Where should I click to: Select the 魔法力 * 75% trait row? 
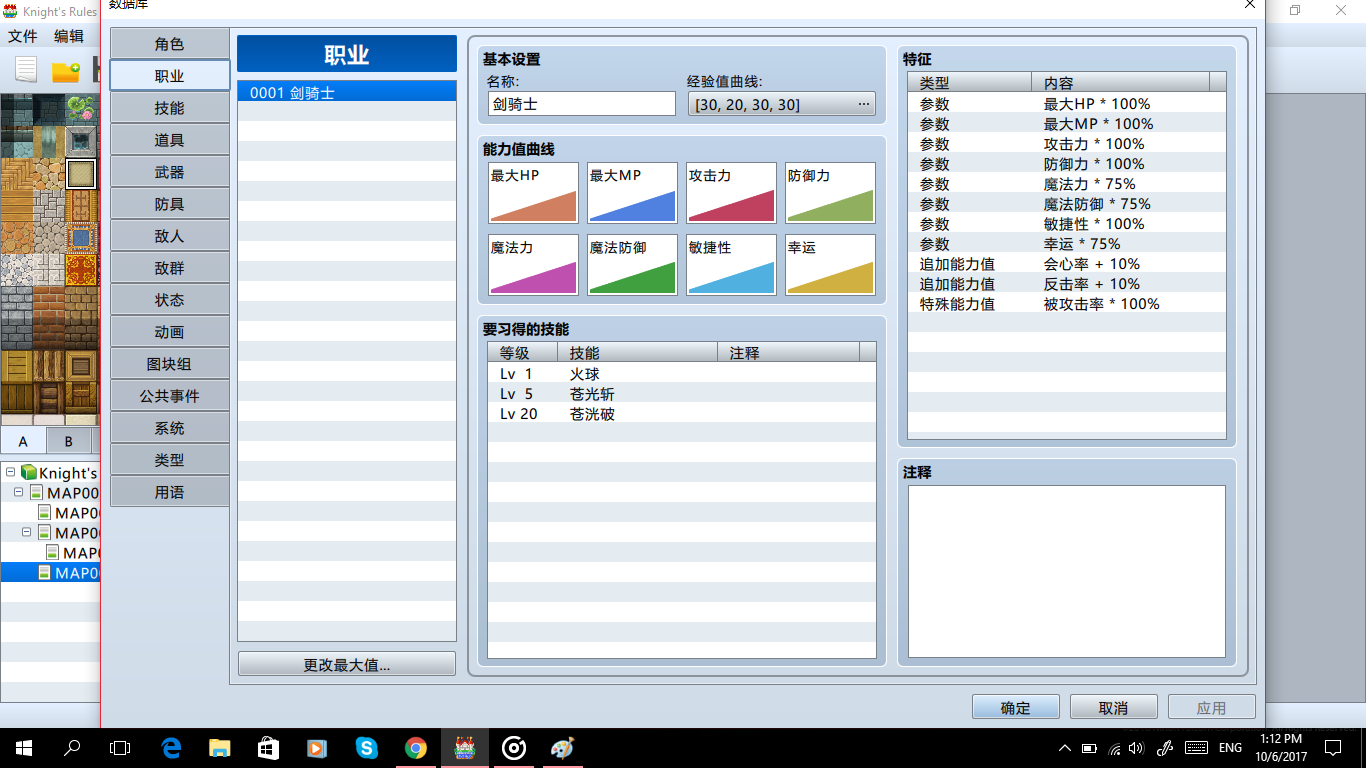(1067, 184)
